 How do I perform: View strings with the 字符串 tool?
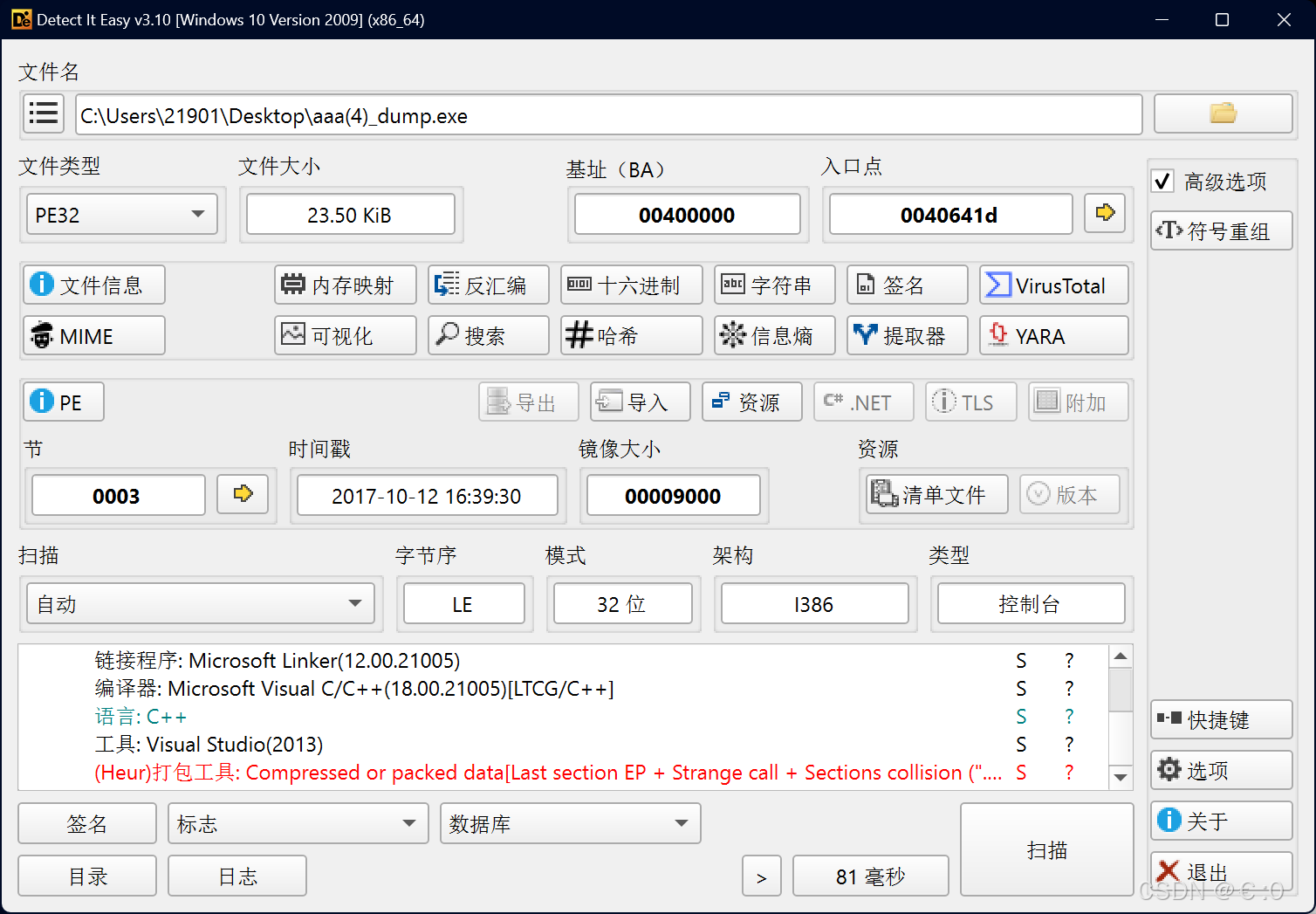click(774, 285)
